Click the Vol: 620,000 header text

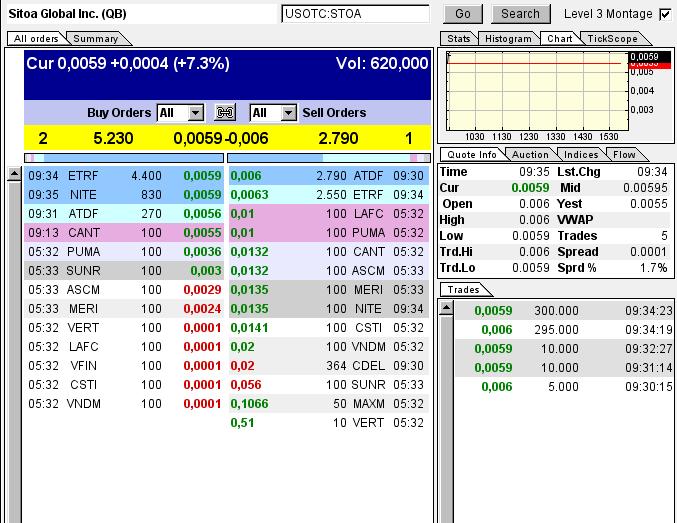pos(382,63)
